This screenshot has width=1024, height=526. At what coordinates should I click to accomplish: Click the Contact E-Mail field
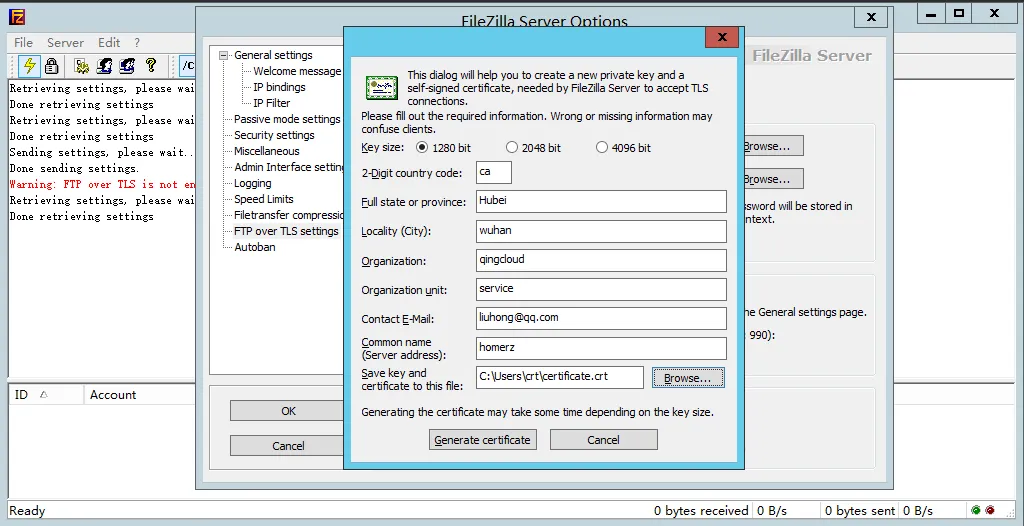(x=601, y=318)
